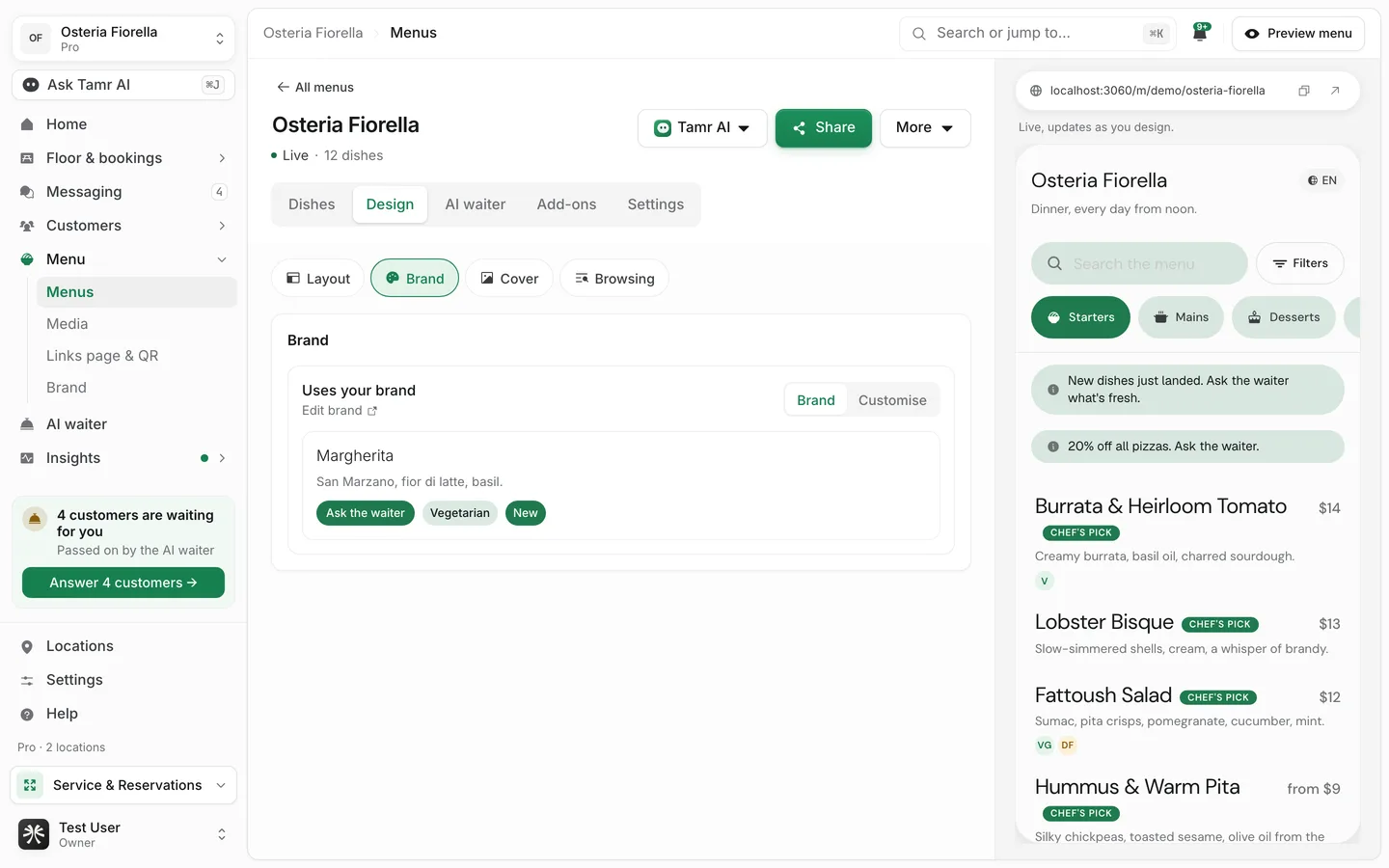Open the Layout design tab
The height and width of the screenshot is (868, 1389).
point(318,279)
